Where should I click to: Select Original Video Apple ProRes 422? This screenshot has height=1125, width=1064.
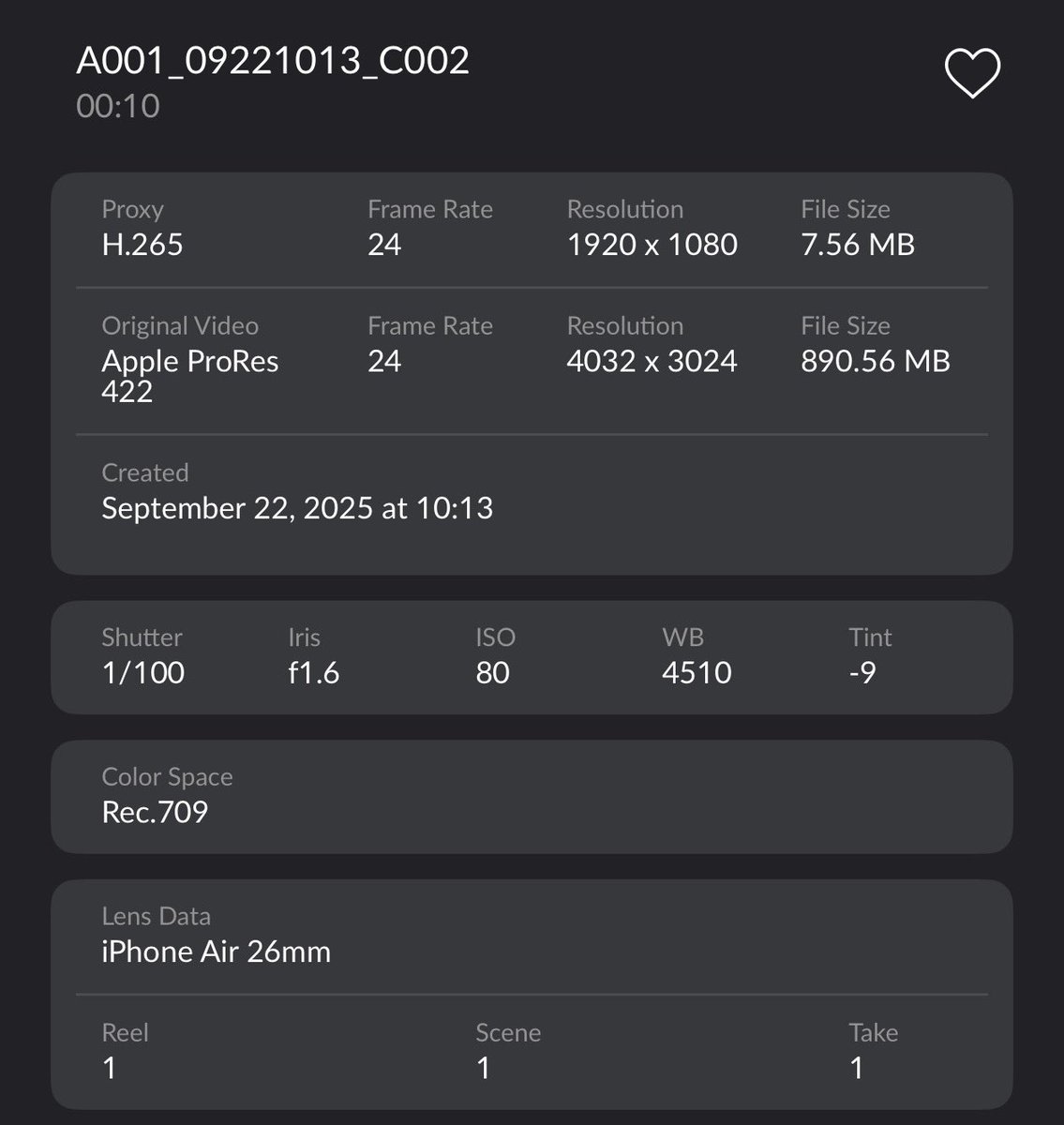(x=190, y=360)
